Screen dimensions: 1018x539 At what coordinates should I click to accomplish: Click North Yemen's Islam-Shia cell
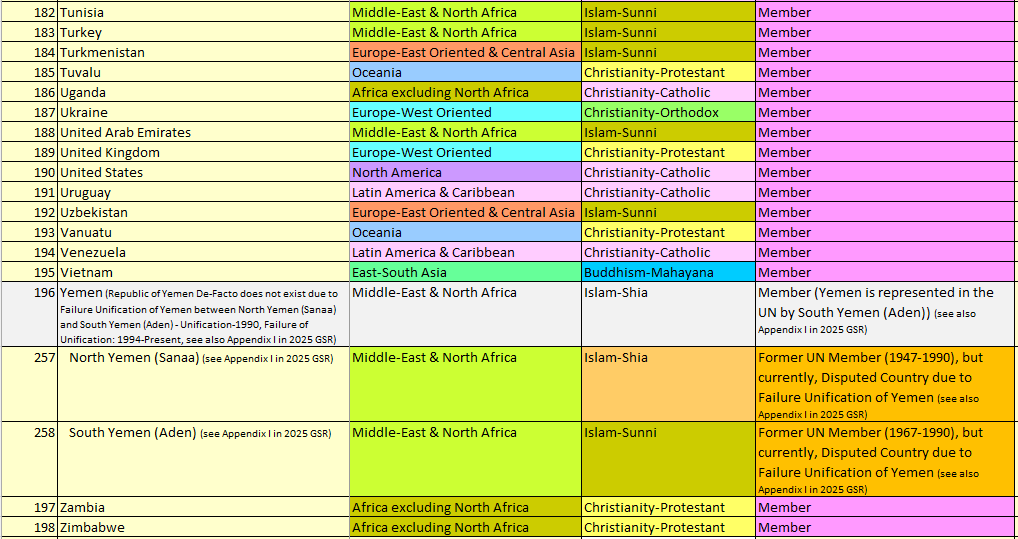(x=669, y=384)
